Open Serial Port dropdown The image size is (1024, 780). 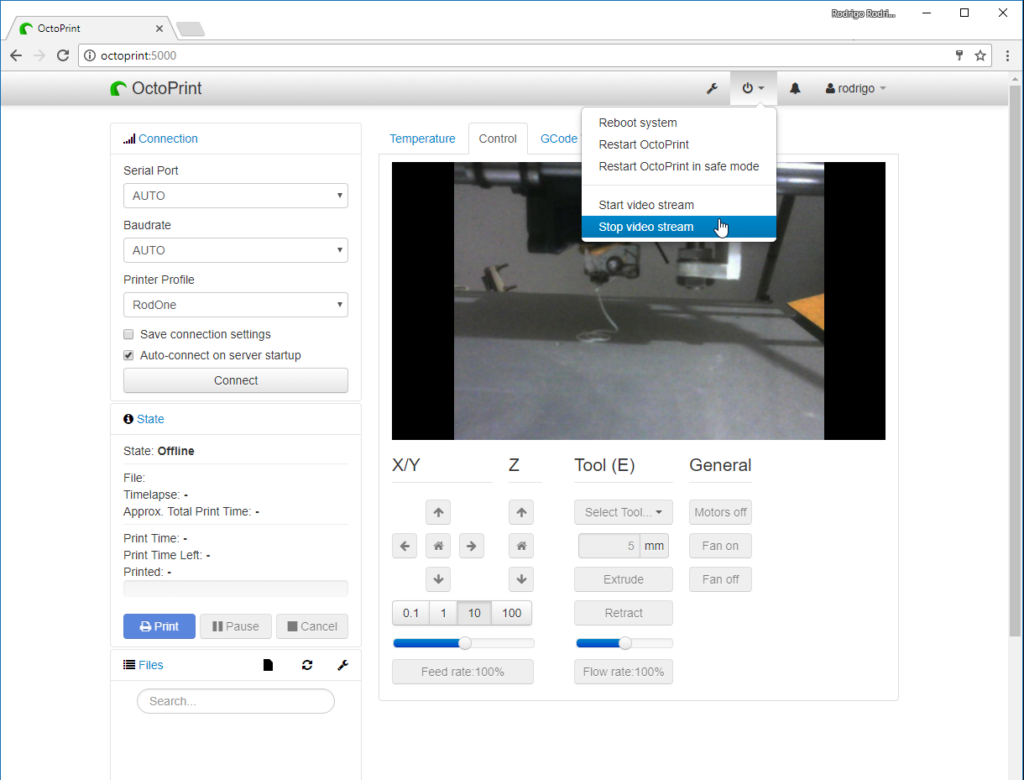click(x=236, y=195)
